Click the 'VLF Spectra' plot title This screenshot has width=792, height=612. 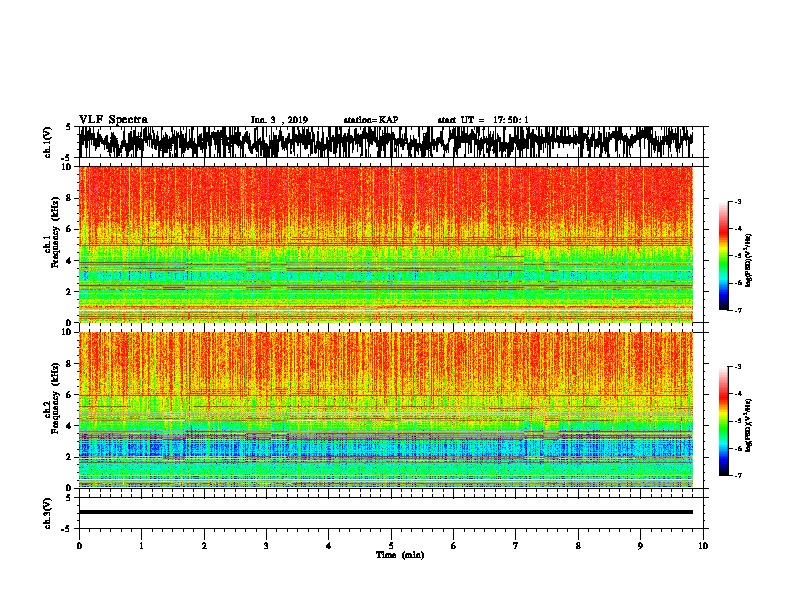[113, 120]
